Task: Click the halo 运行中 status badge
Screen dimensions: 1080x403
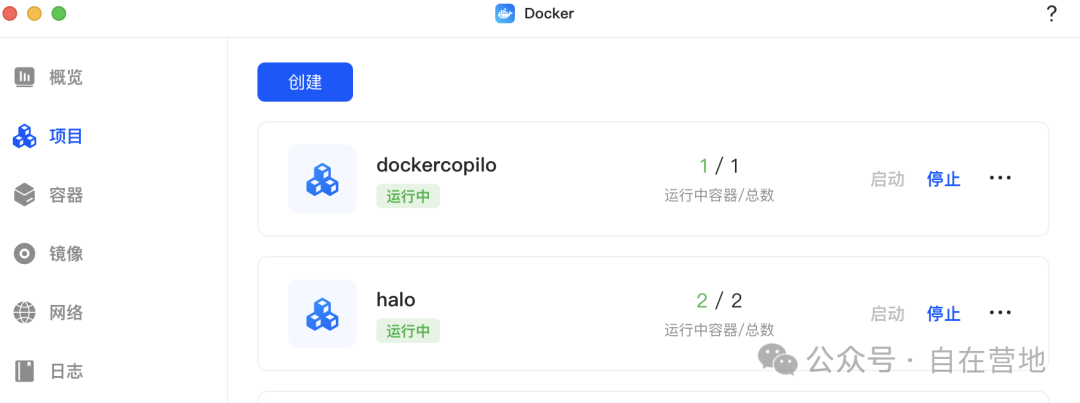Action: click(408, 331)
